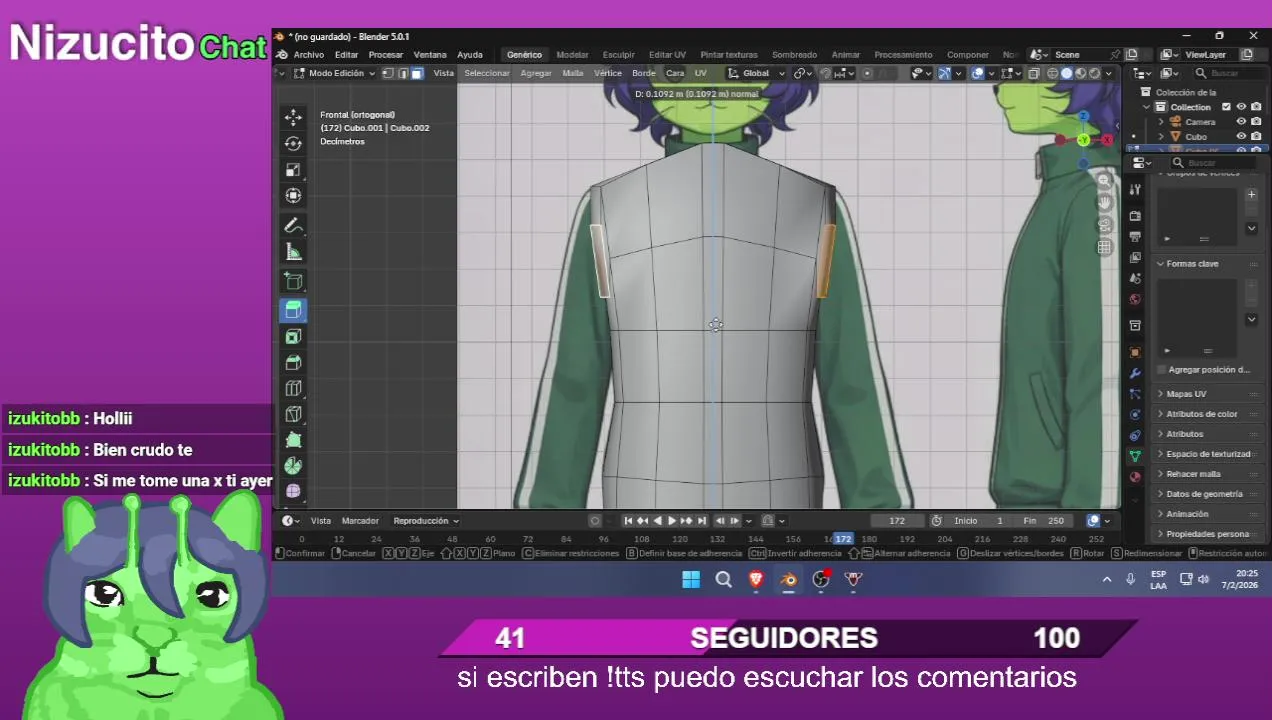Select the Smooth tool icon
Image resolution: width=1272 pixels, height=720 pixels.
pyautogui.click(x=293, y=491)
